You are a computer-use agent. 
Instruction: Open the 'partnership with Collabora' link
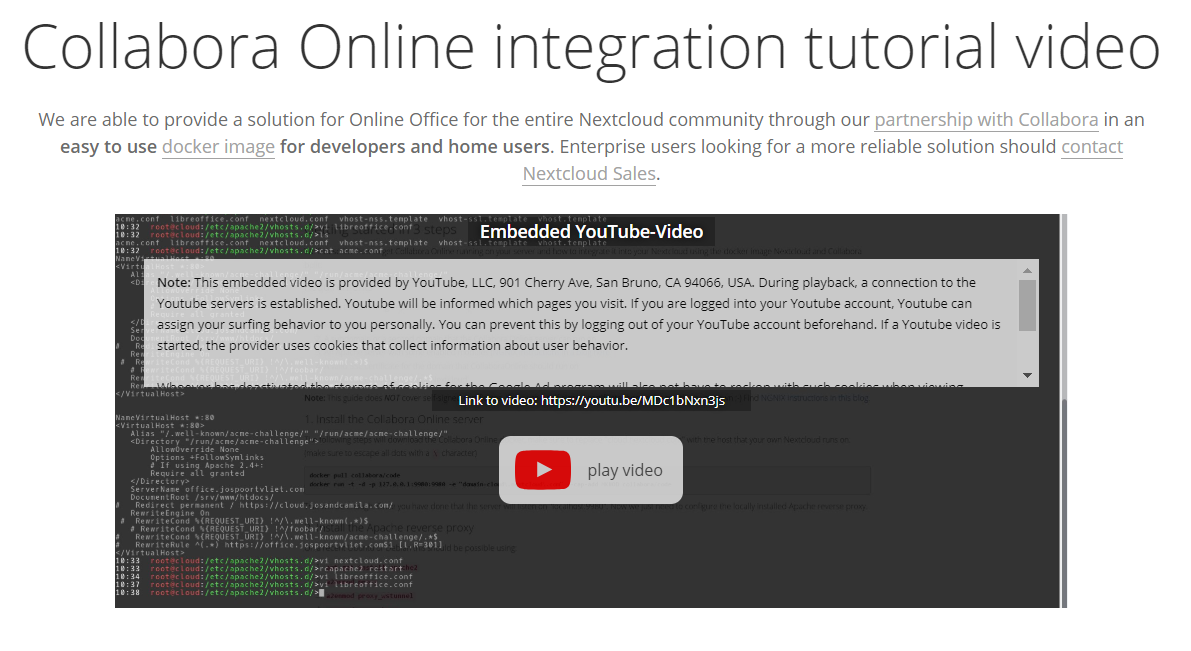pos(986,120)
